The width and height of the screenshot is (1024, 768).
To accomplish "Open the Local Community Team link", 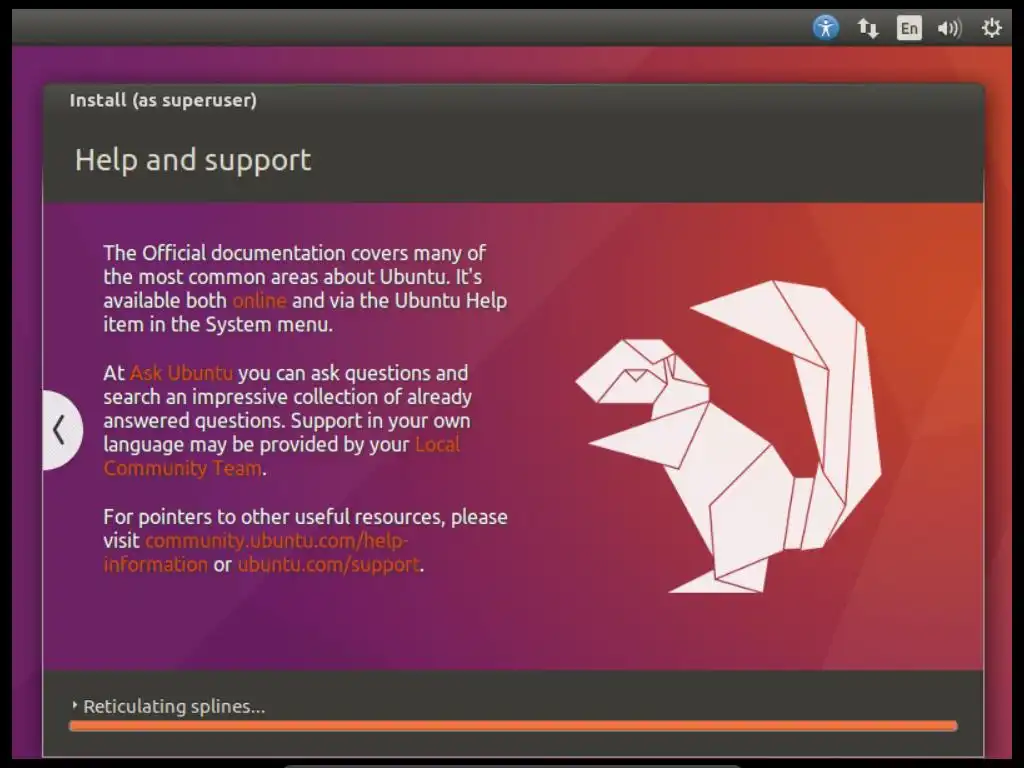I will [281, 456].
